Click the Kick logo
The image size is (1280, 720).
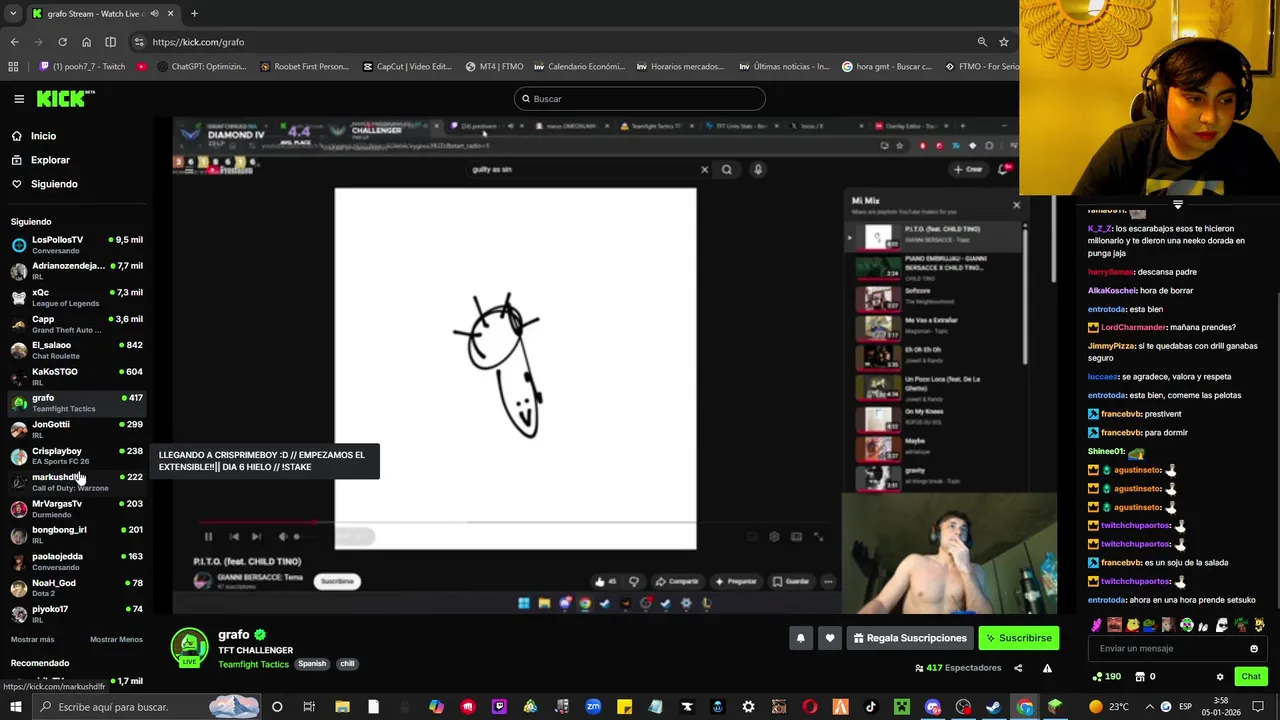click(x=66, y=98)
